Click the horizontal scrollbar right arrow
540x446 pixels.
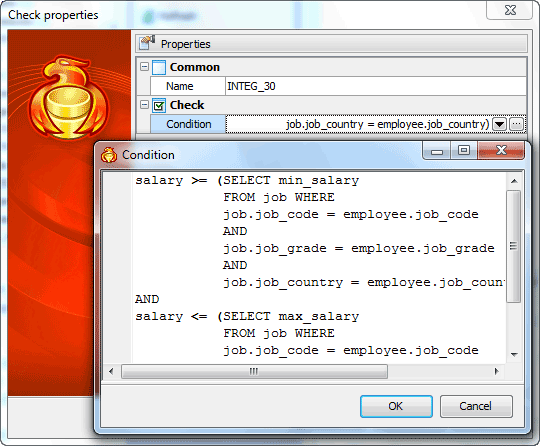[496, 371]
